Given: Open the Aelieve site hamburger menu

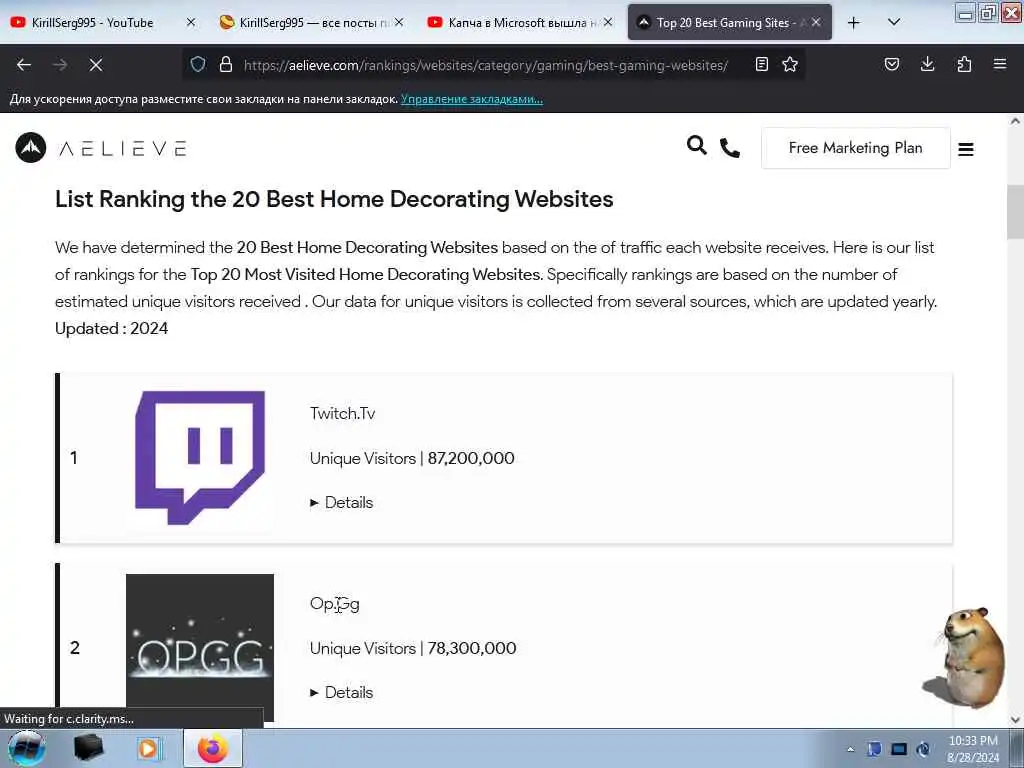Looking at the screenshot, I should 966,150.
